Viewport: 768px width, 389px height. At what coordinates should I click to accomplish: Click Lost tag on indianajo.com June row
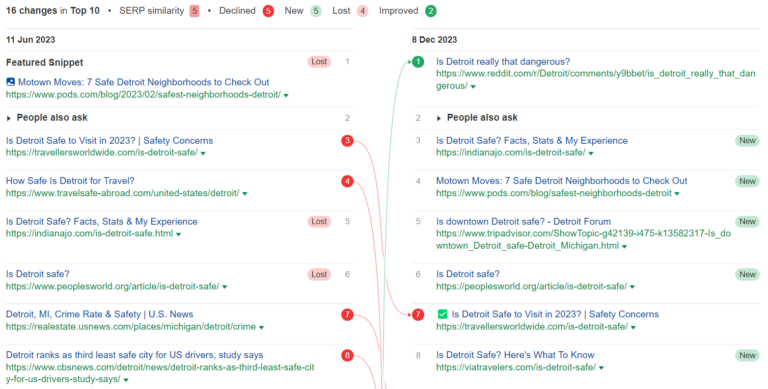[319, 221]
